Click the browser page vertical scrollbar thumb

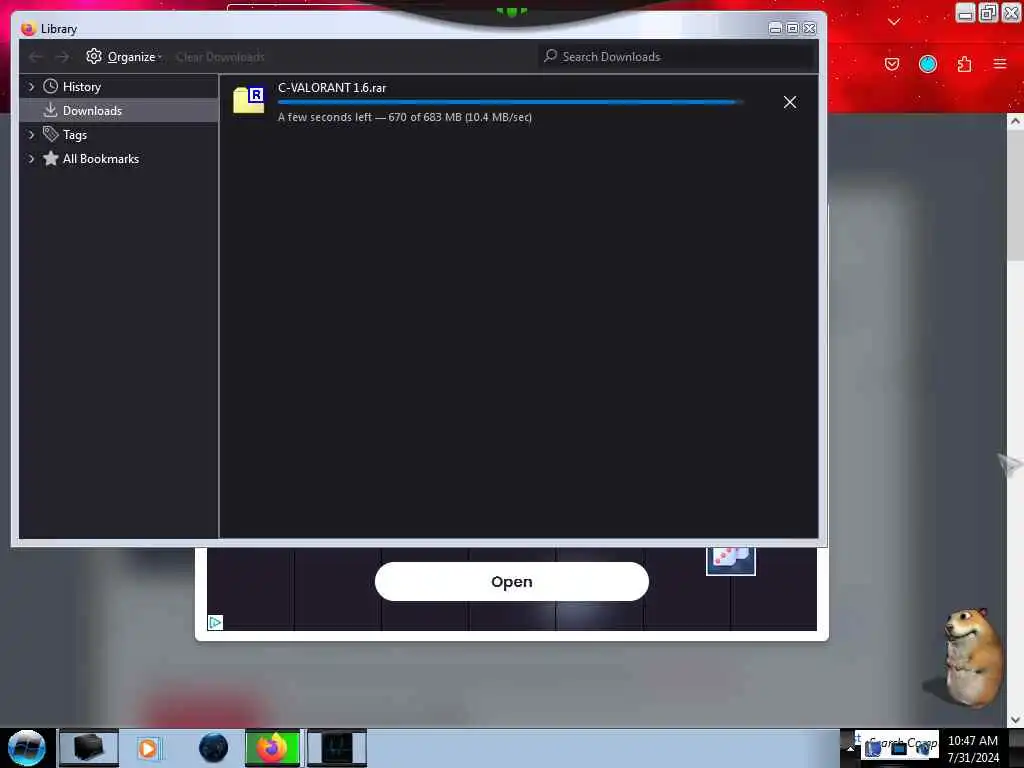[x=1016, y=195]
